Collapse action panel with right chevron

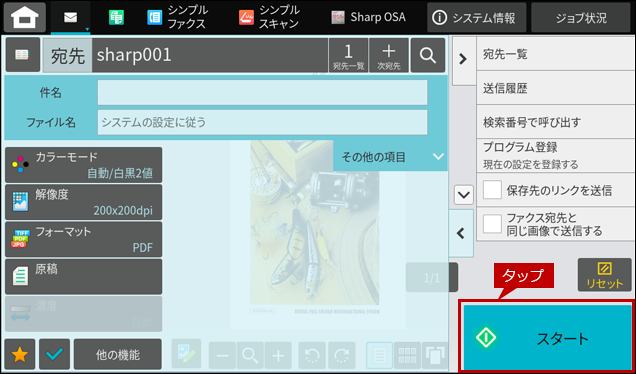pyautogui.click(x=463, y=60)
